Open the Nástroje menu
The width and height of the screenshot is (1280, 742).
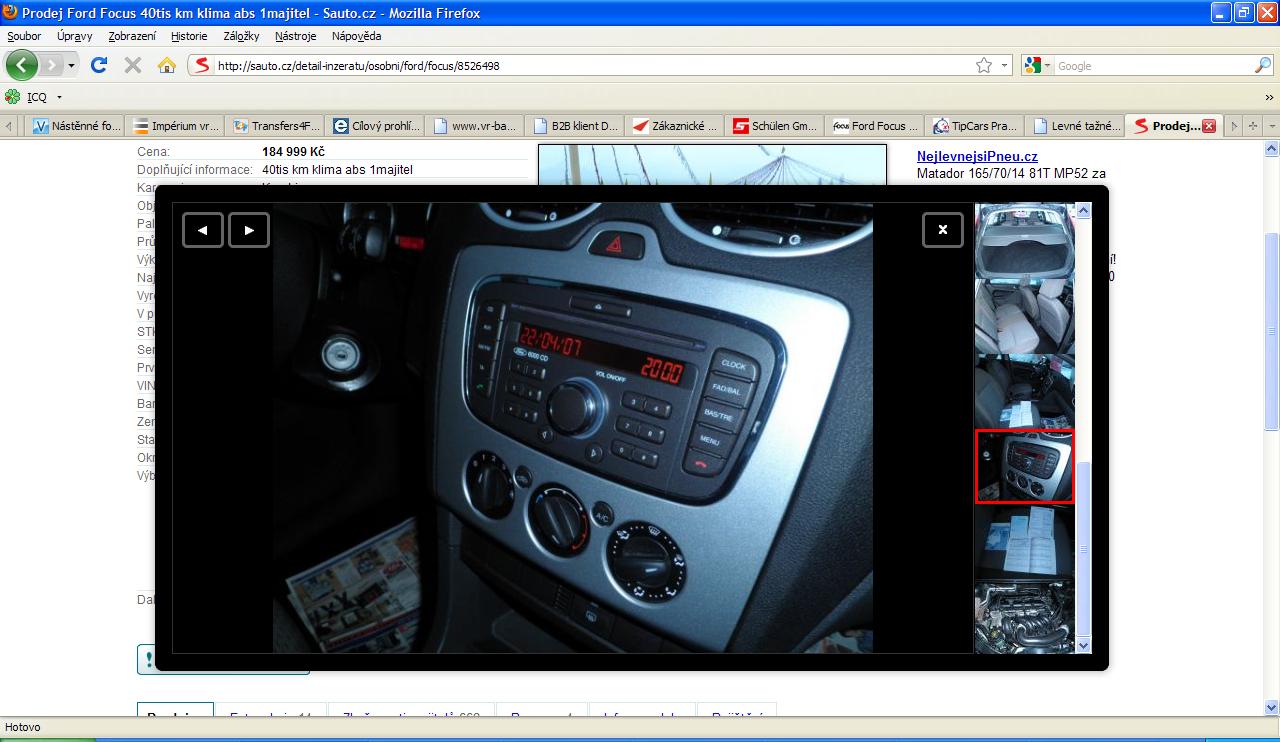(x=295, y=36)
